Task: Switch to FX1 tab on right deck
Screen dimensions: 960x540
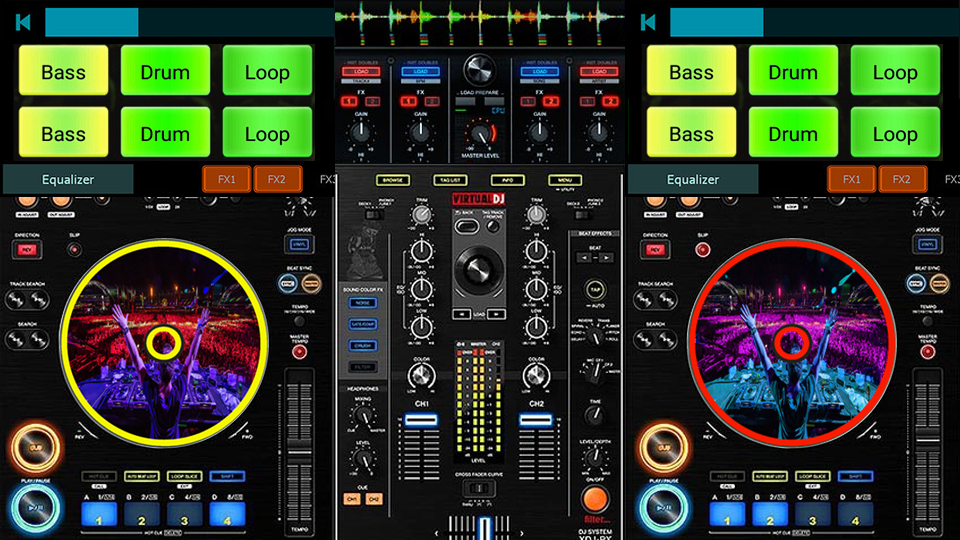Action: [x=852, y=179]
